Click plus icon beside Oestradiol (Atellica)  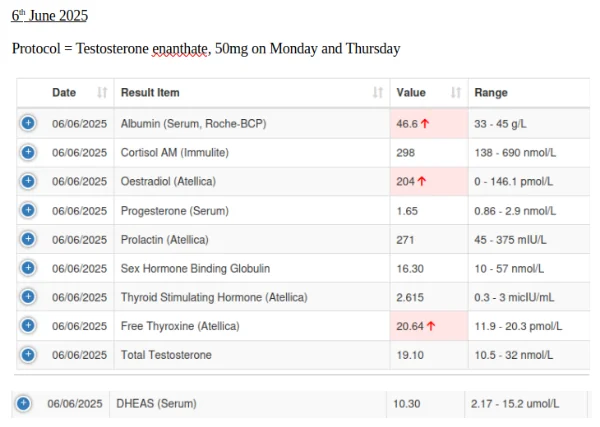coord(28,181)
